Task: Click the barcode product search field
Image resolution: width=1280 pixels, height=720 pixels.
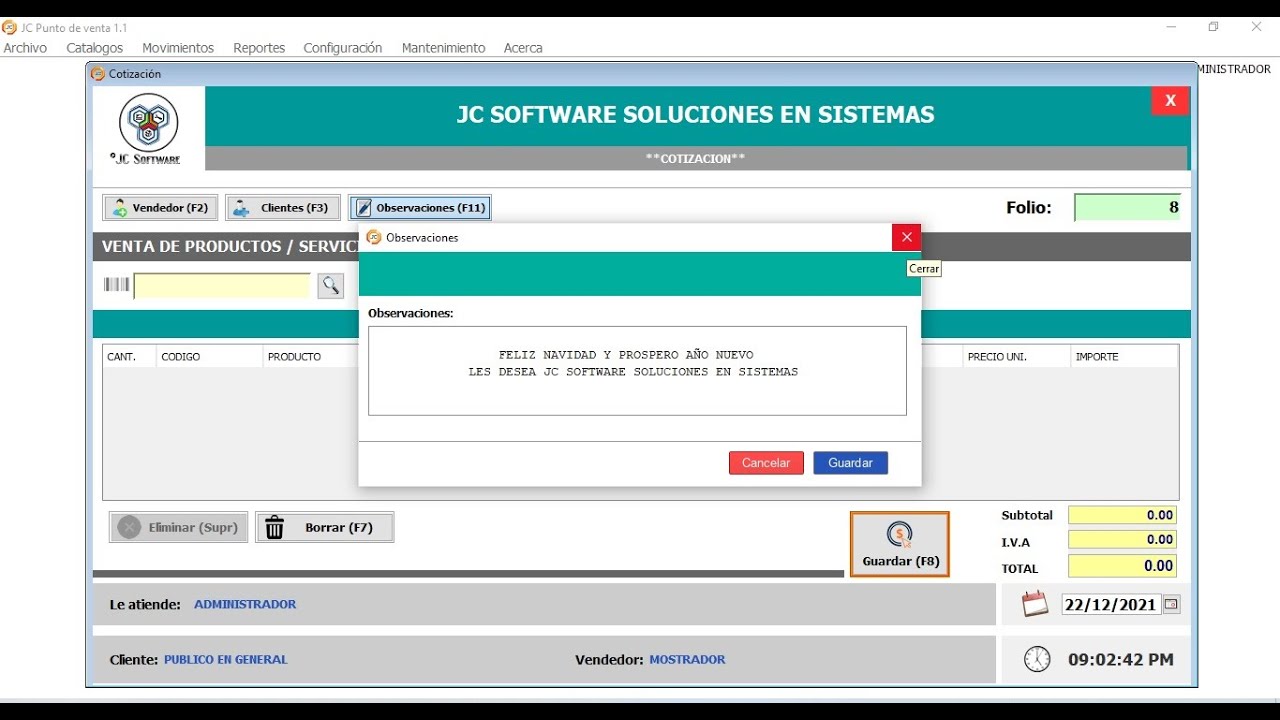Action: pyautogui.click(x=223, y=286)
